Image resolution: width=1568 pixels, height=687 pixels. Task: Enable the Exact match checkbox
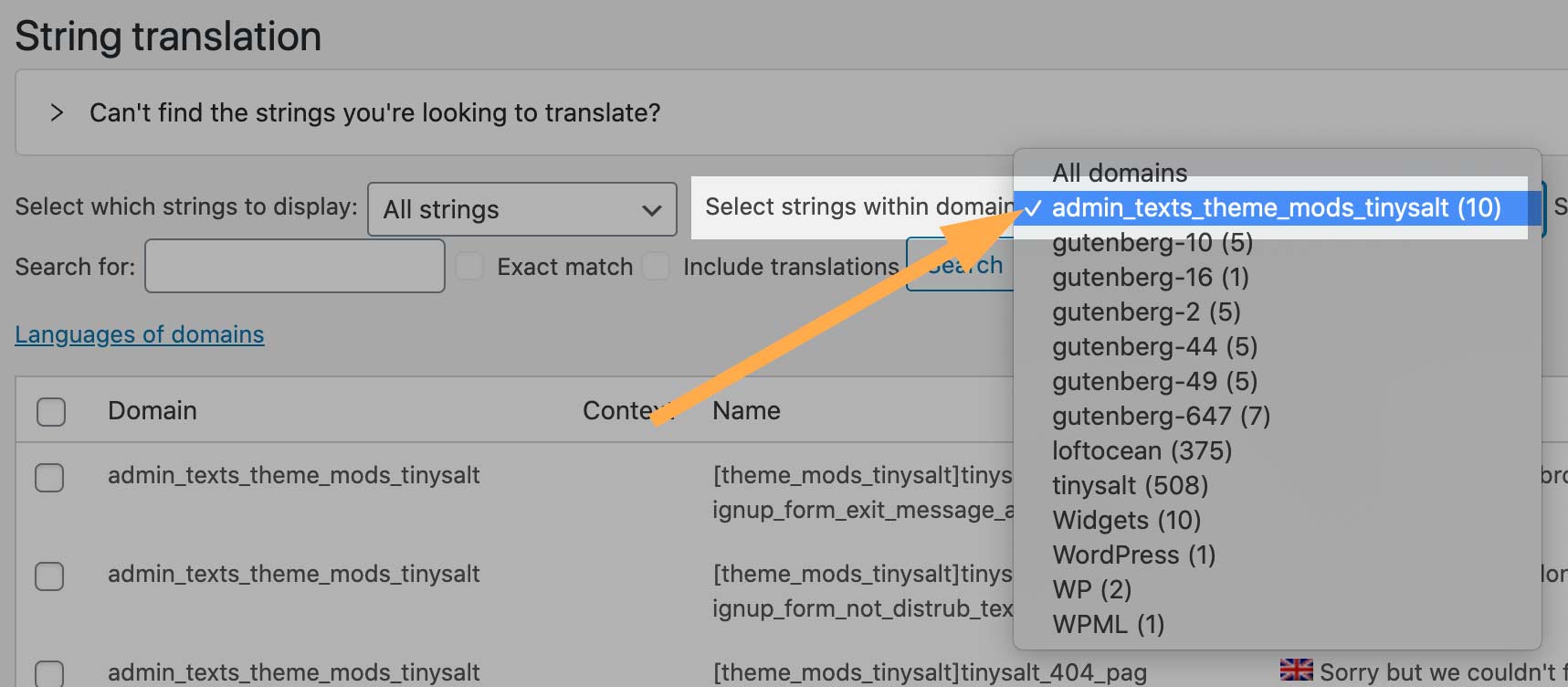click(469, 267)
